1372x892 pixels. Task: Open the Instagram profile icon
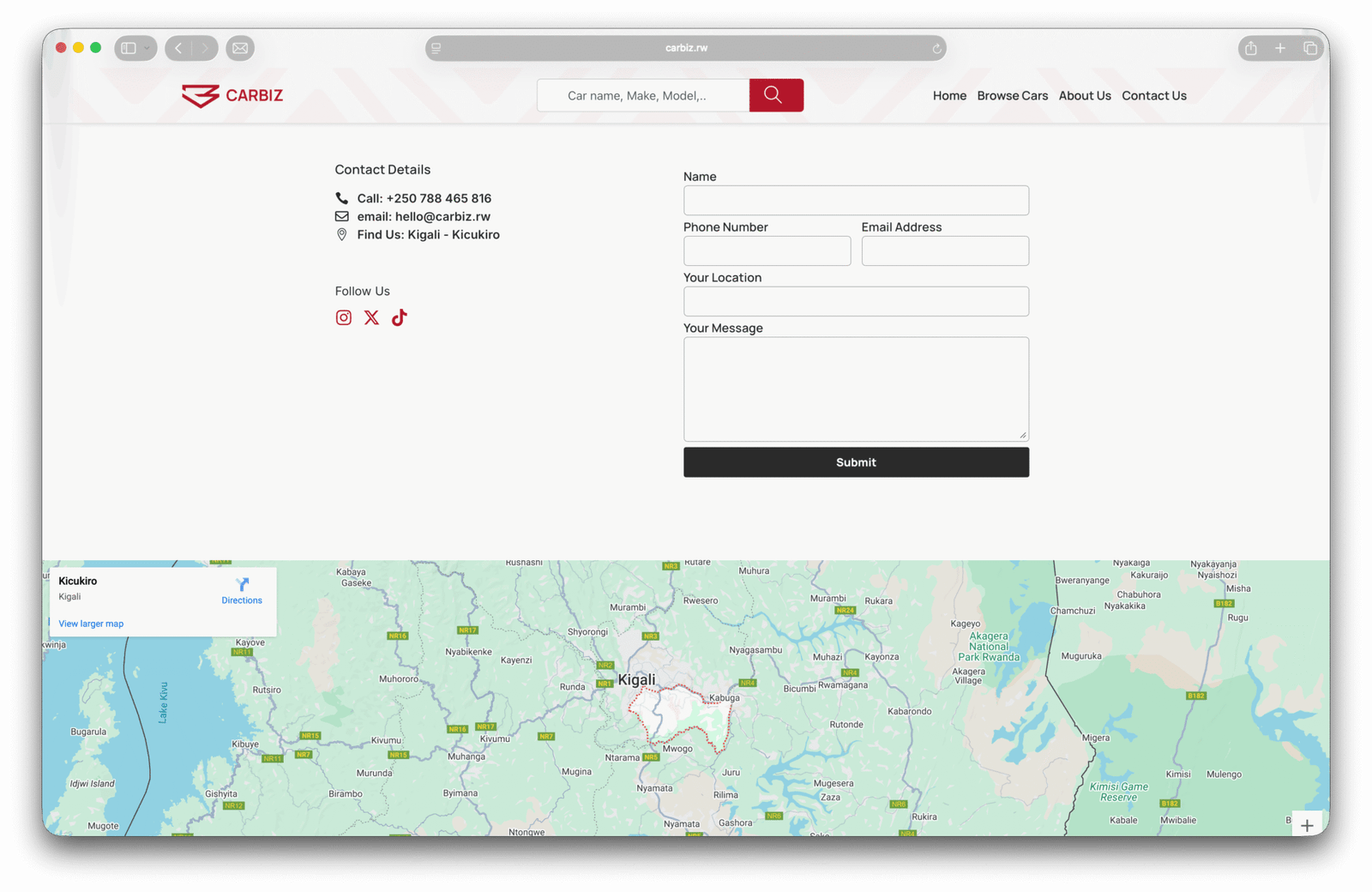343,318
